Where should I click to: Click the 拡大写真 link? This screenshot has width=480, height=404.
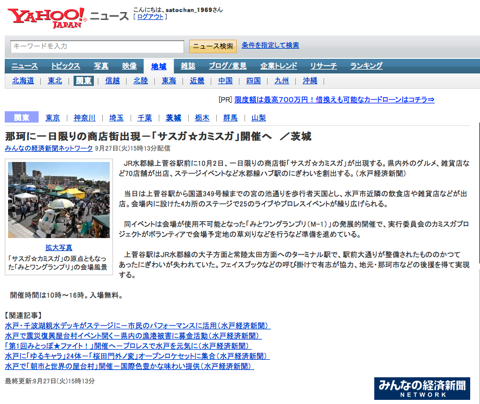pyautogui.click(x=59, y=248)
